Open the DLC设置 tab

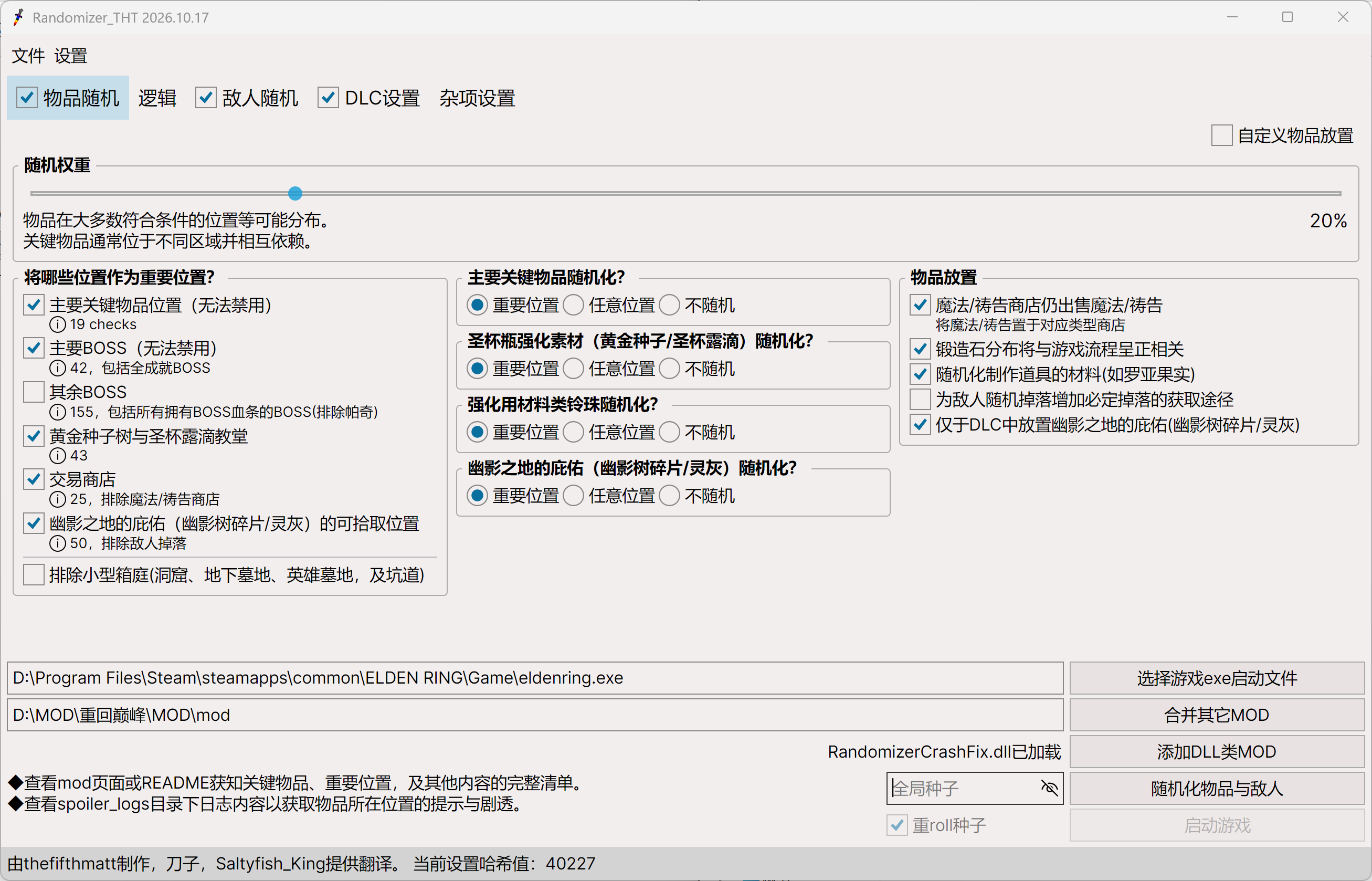coord(383,98)
